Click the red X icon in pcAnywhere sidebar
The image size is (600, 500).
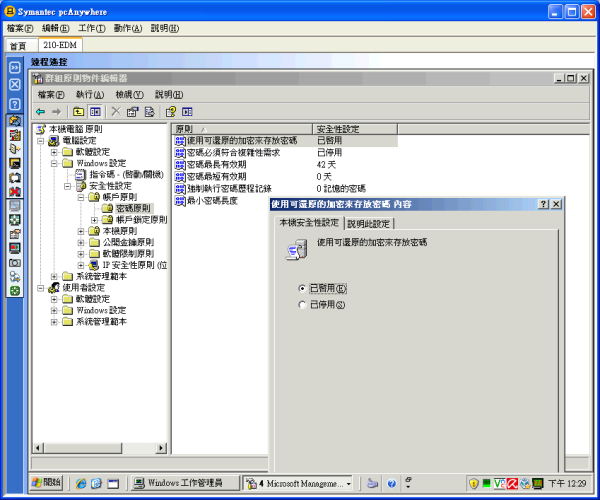click(x=15, y=190)
